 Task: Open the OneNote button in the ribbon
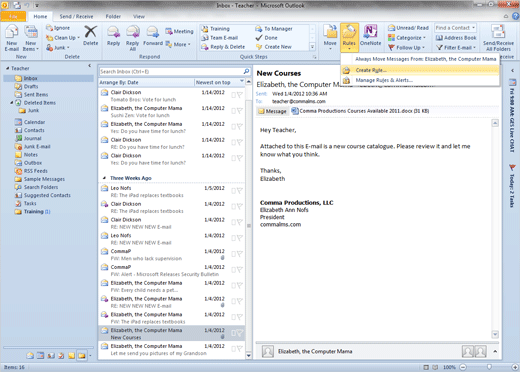370,35
